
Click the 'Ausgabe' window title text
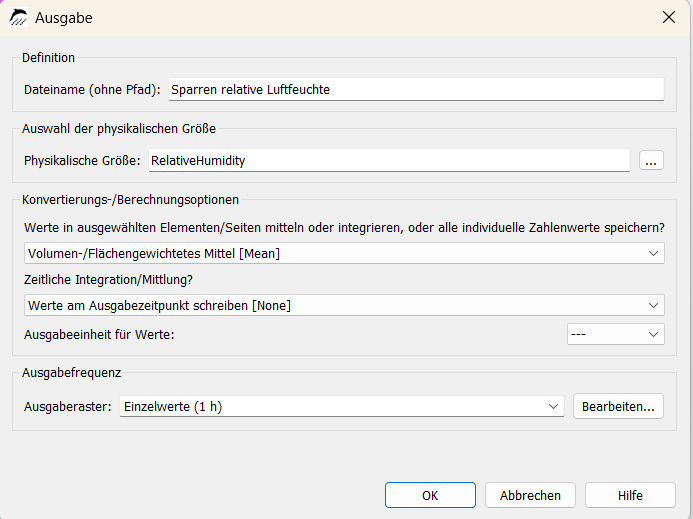point(64,18)
